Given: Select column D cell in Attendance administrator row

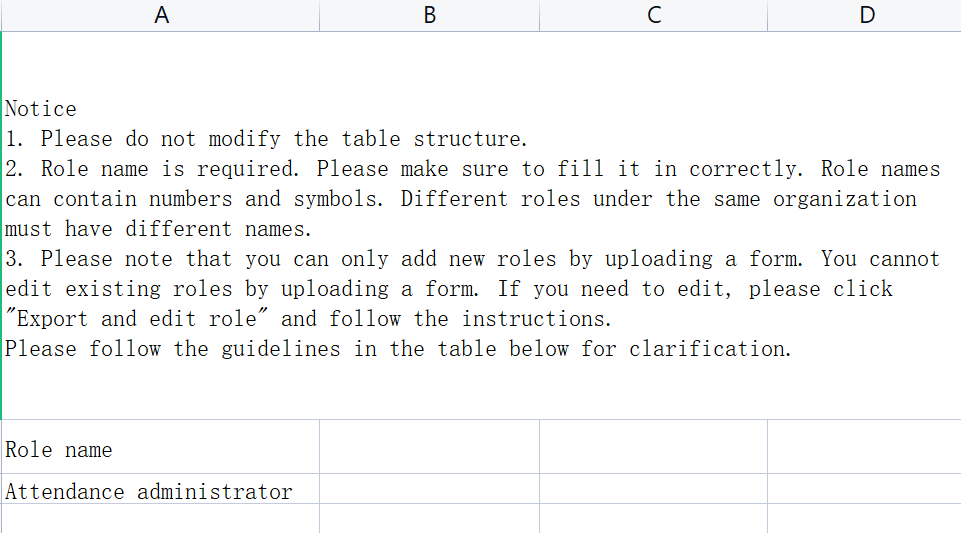Looking at the screenshot, I should tap(865, 490).
